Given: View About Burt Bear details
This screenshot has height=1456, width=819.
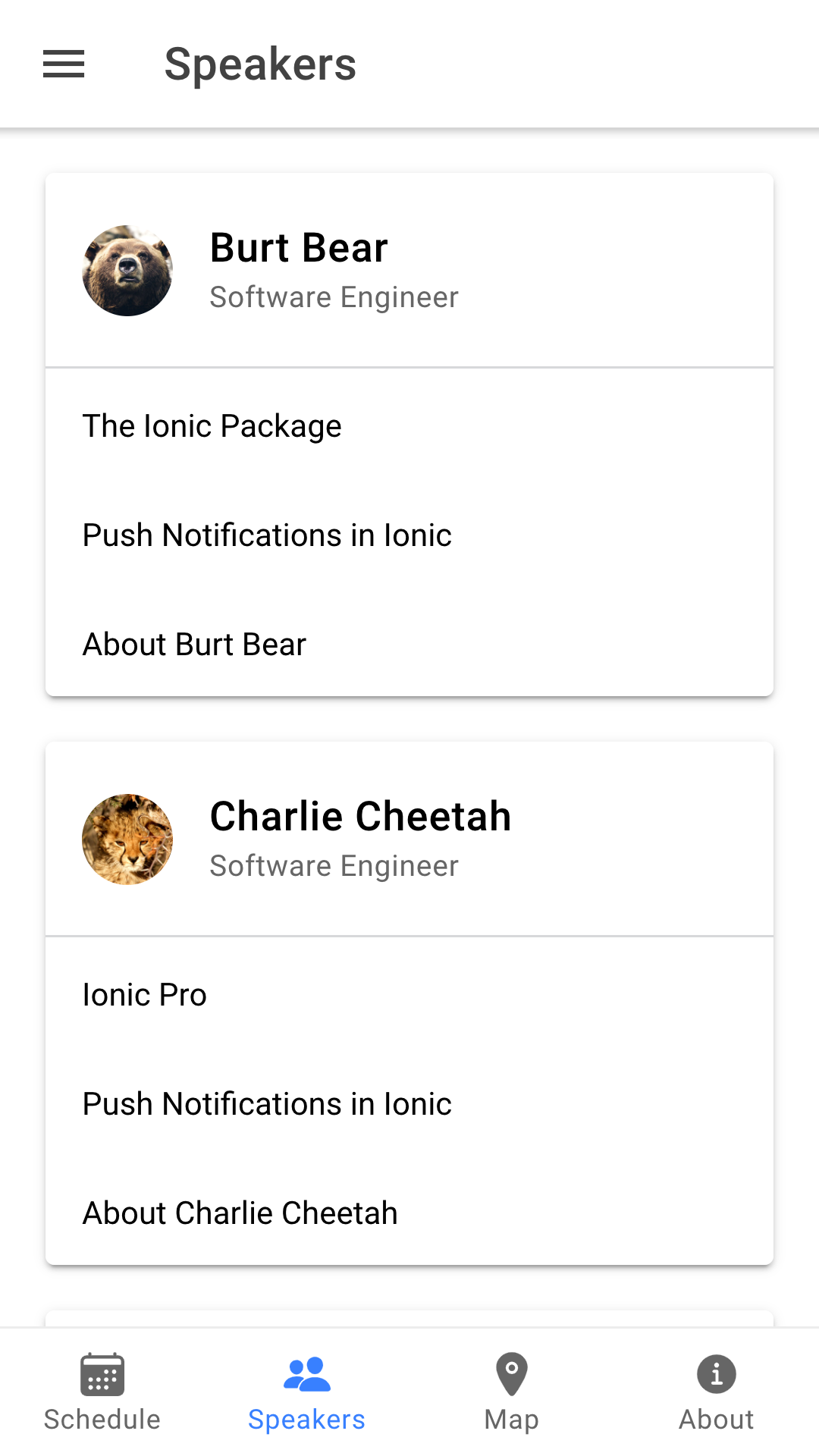Looking at the screenshot, I should [194, 645].
